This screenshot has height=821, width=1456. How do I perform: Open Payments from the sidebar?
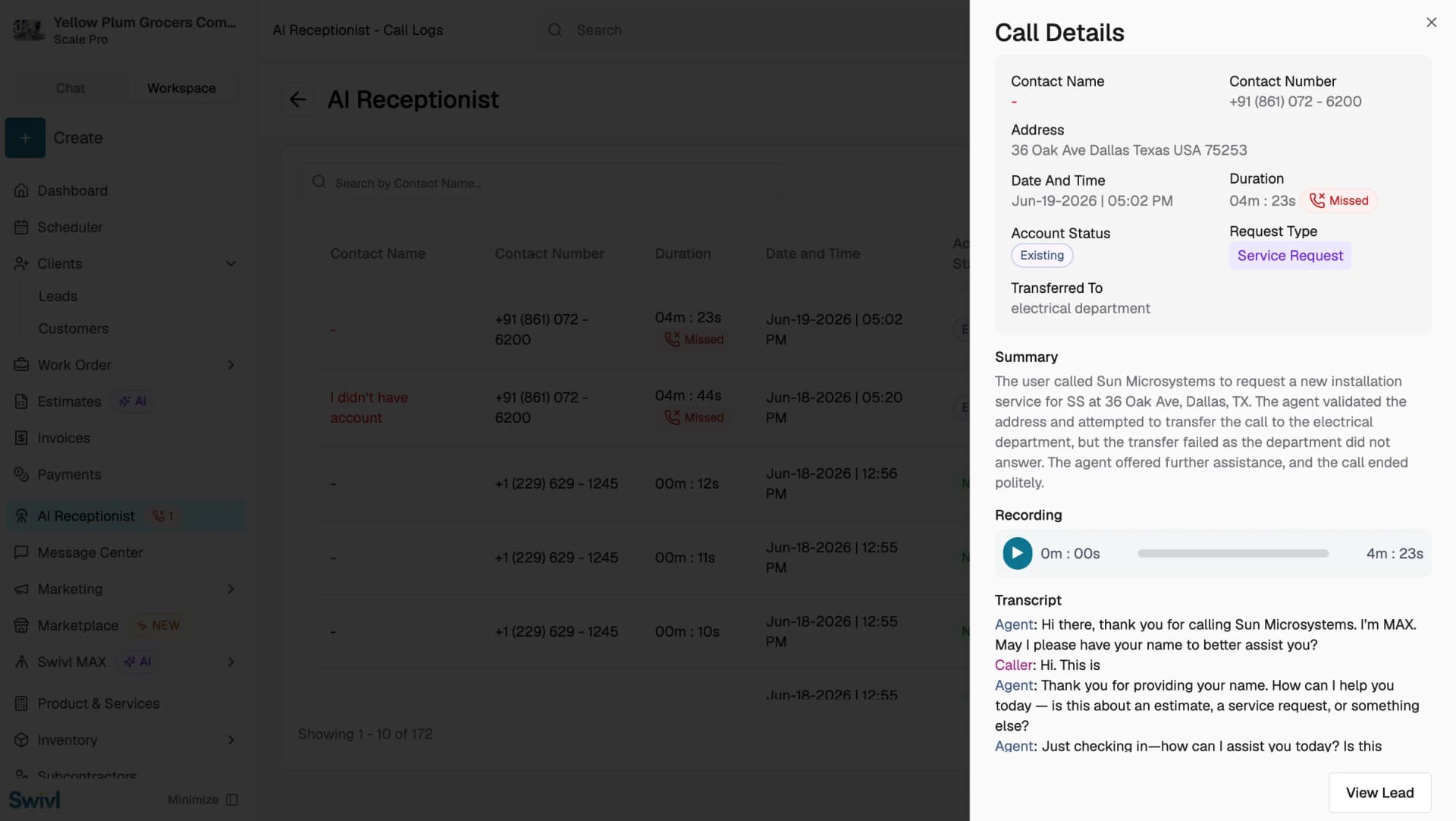(x=69, y=474)
